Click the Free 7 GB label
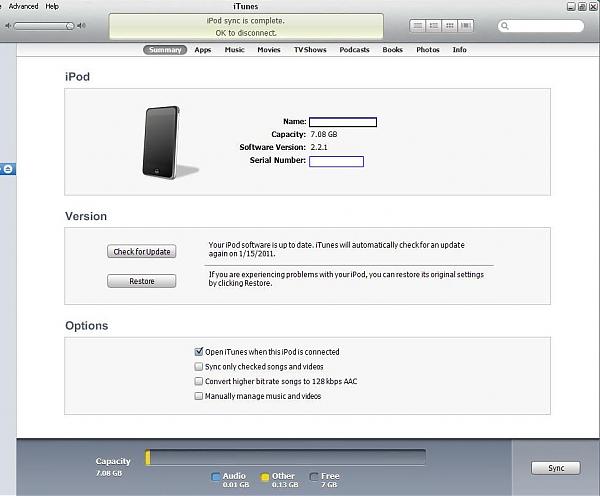 (330, 480)
